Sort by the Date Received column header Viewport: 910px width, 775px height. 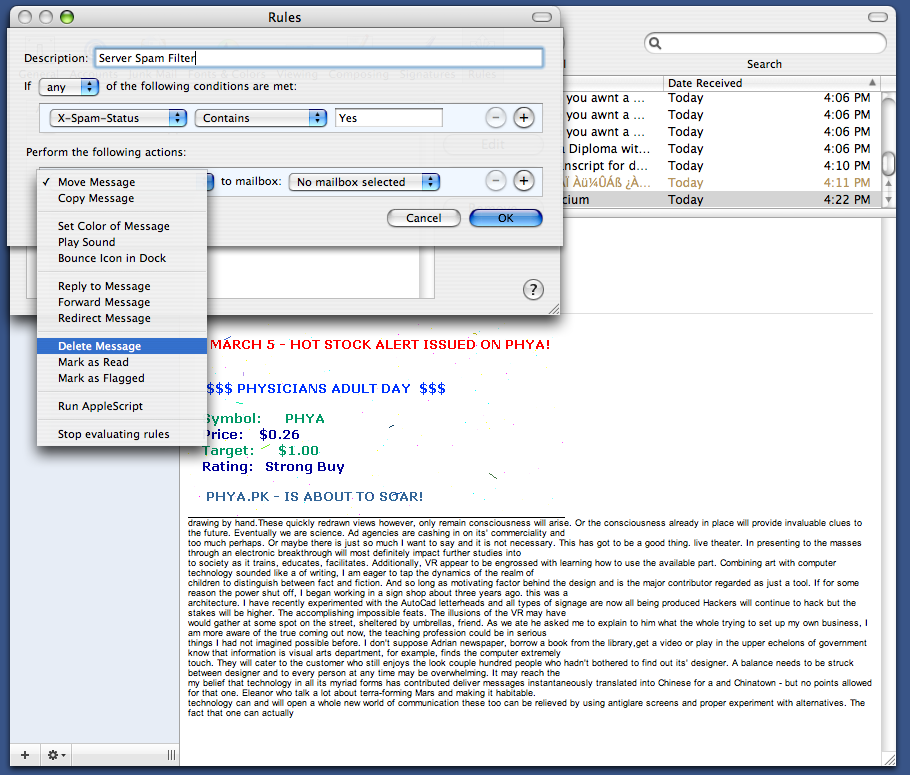coord(770,83)
